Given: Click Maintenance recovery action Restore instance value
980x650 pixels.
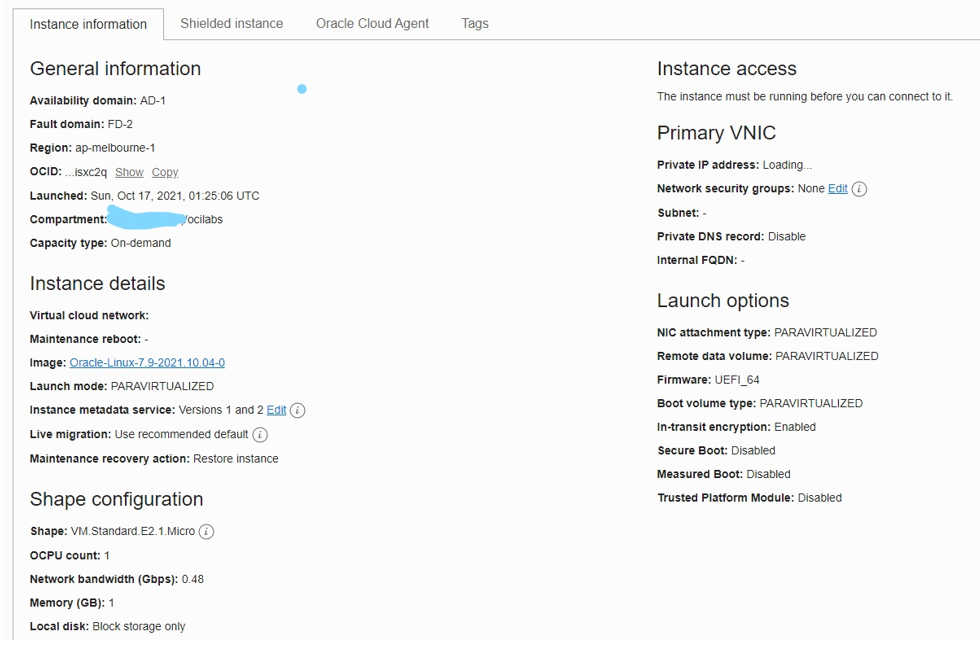Looking at the screenshot, I should point(236,459).
